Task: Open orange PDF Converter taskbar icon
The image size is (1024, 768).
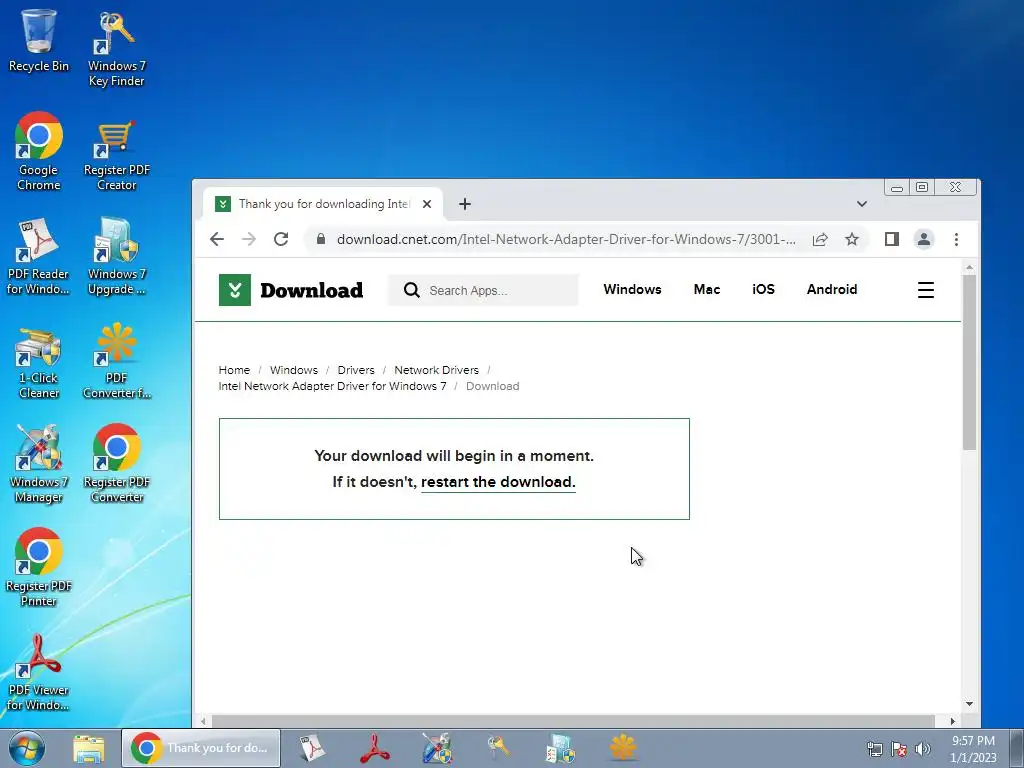Action: [622, 747]
